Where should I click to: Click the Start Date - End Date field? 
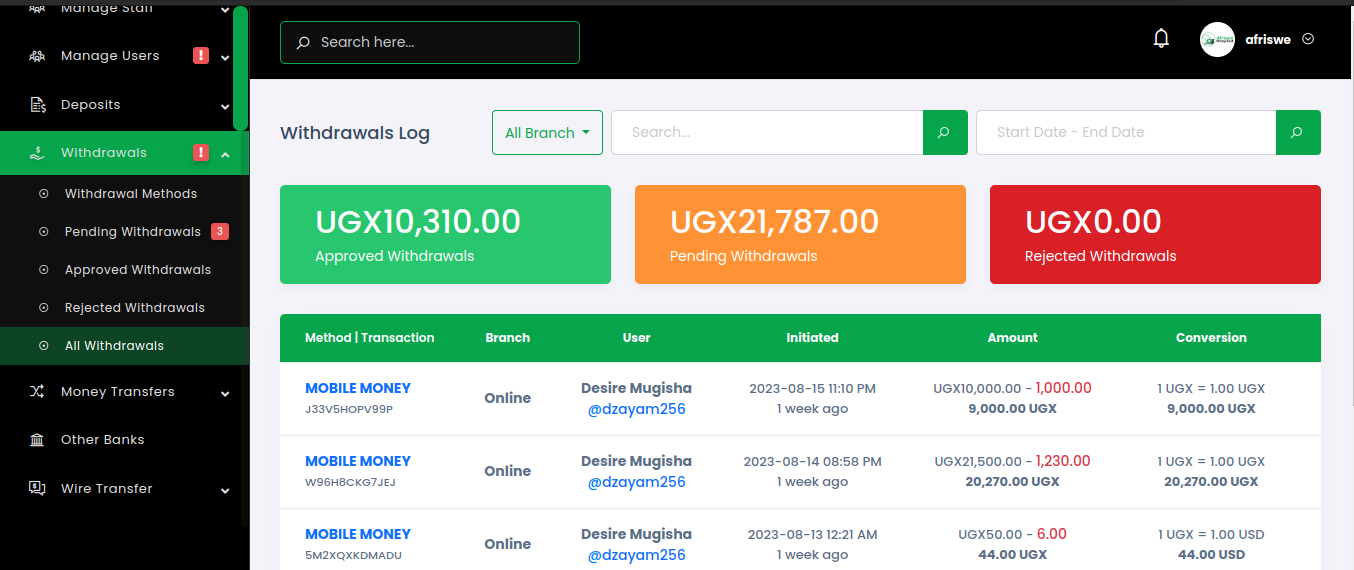(x=1126, y=132)
